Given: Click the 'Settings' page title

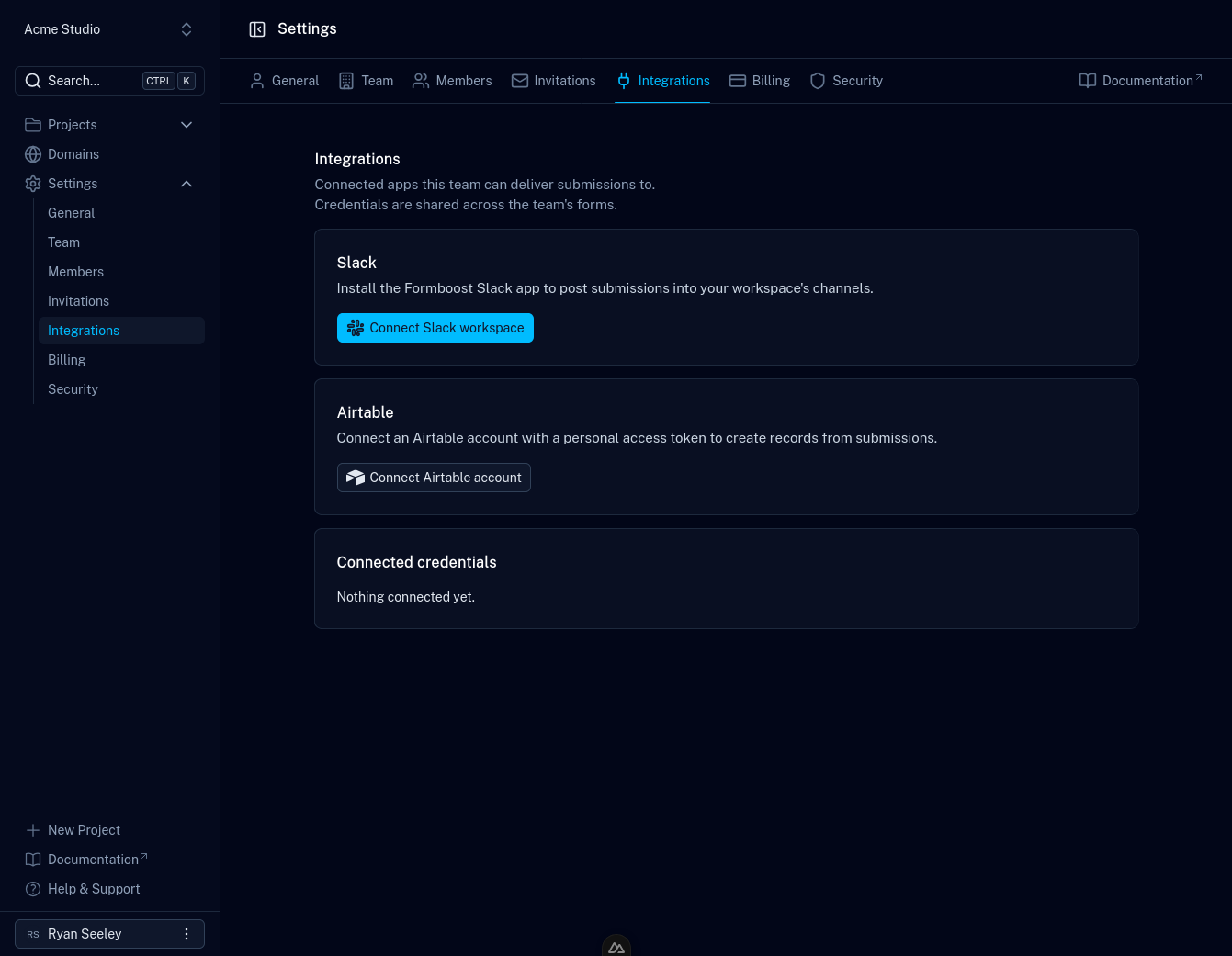Looking at the screenshot, I should (x=307, y=29).
